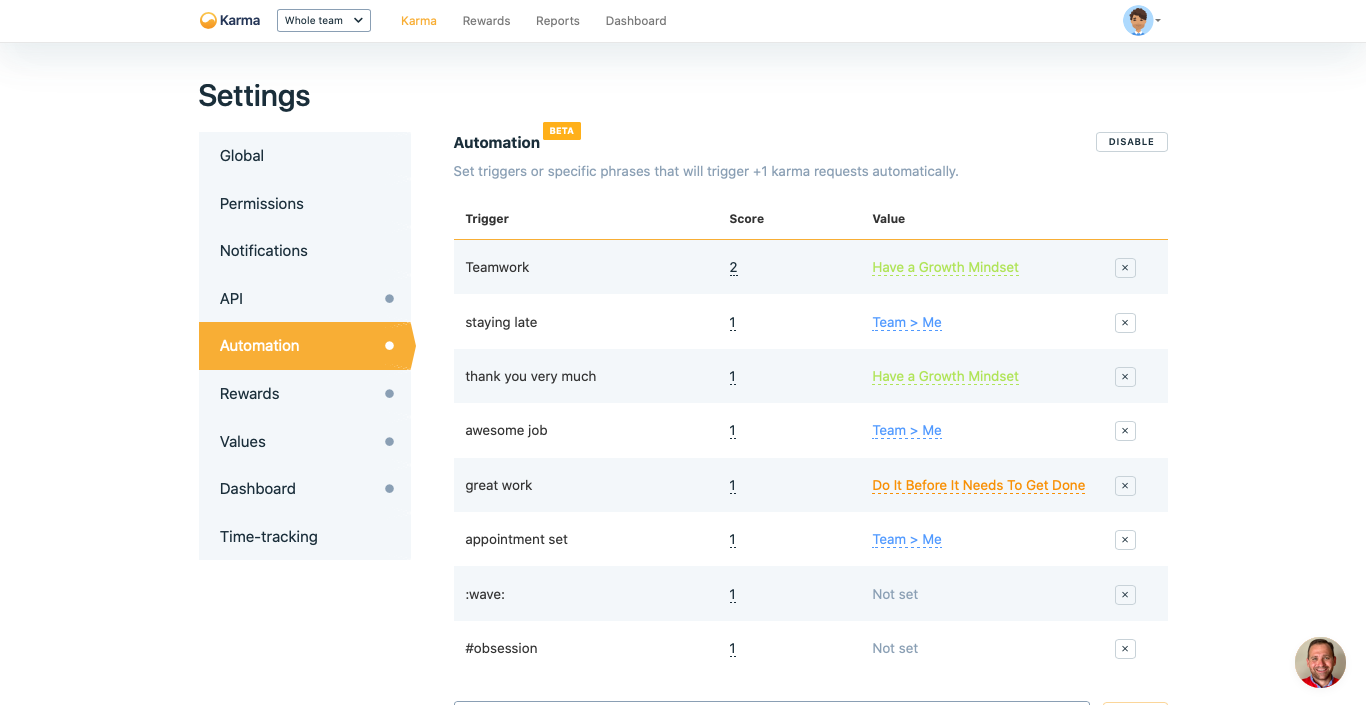Delete the staying late trigger
This screenshot has height=705, width=1366.
[1125, 323]
